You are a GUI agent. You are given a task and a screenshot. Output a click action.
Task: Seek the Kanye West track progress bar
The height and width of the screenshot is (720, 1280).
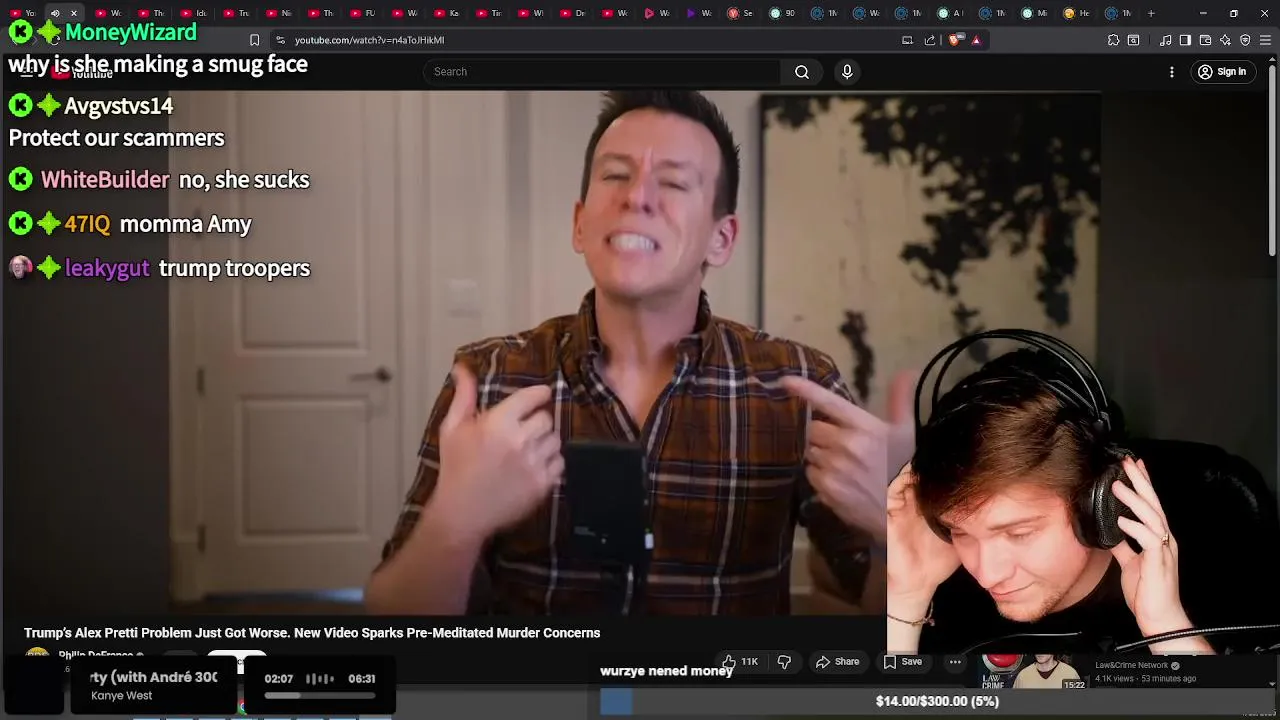pos(319,696)
